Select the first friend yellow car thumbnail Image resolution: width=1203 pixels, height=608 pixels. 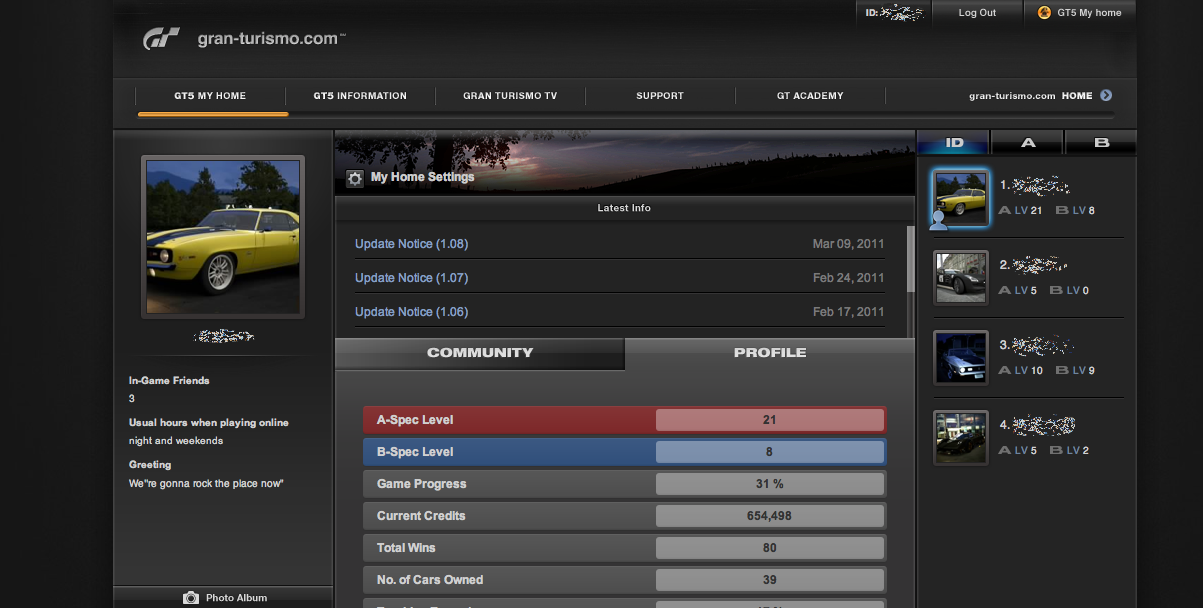tap(961, 197)
